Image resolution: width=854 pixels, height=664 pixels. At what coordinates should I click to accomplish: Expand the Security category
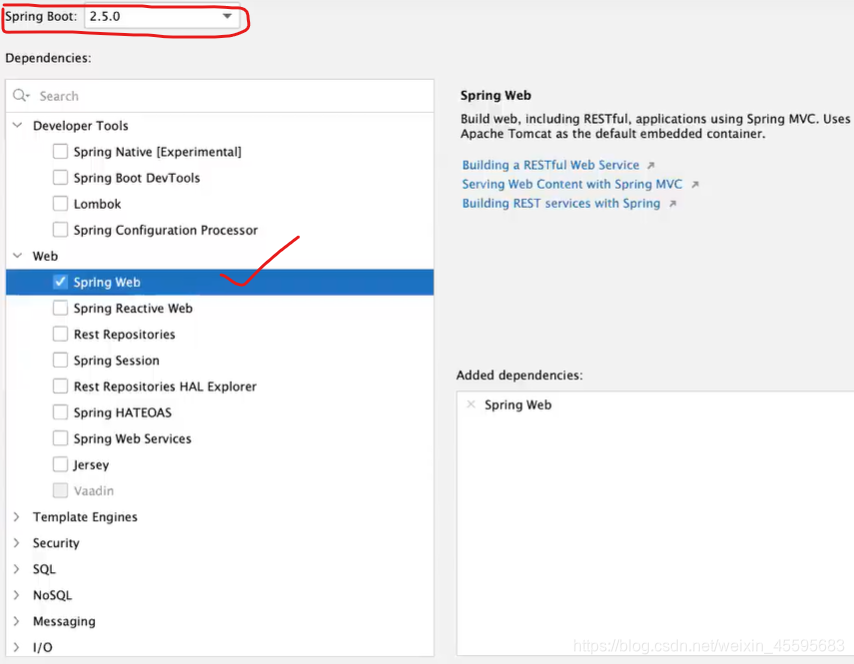point(16,543)
